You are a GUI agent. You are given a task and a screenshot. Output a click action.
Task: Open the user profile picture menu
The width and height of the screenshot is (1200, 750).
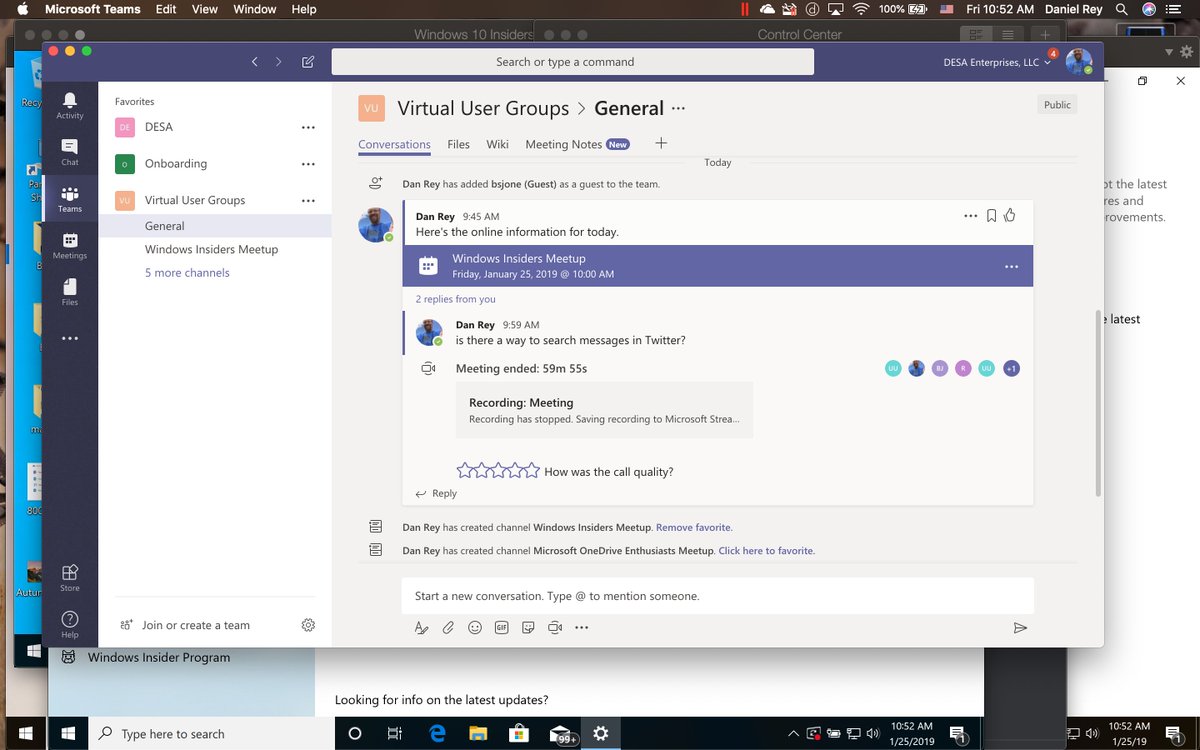[1079, 62]
